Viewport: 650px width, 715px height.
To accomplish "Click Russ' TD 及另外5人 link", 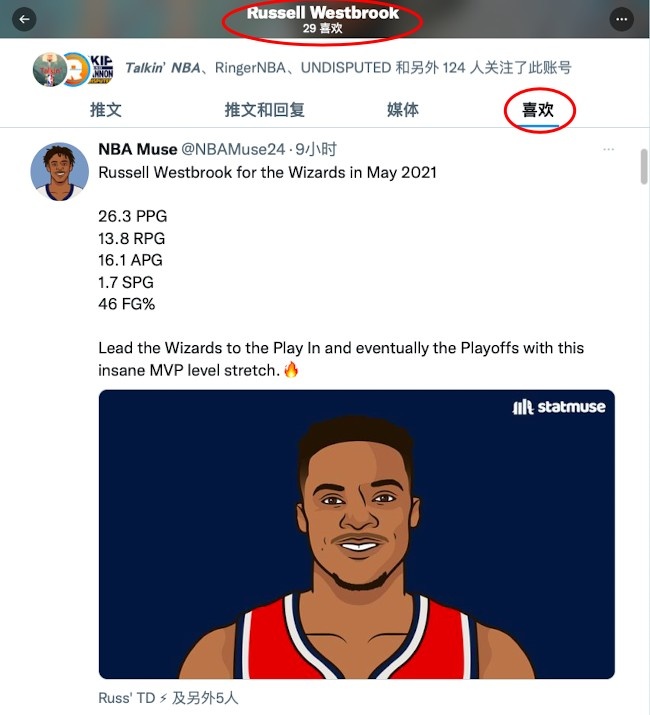I will (x=168, y=698).
